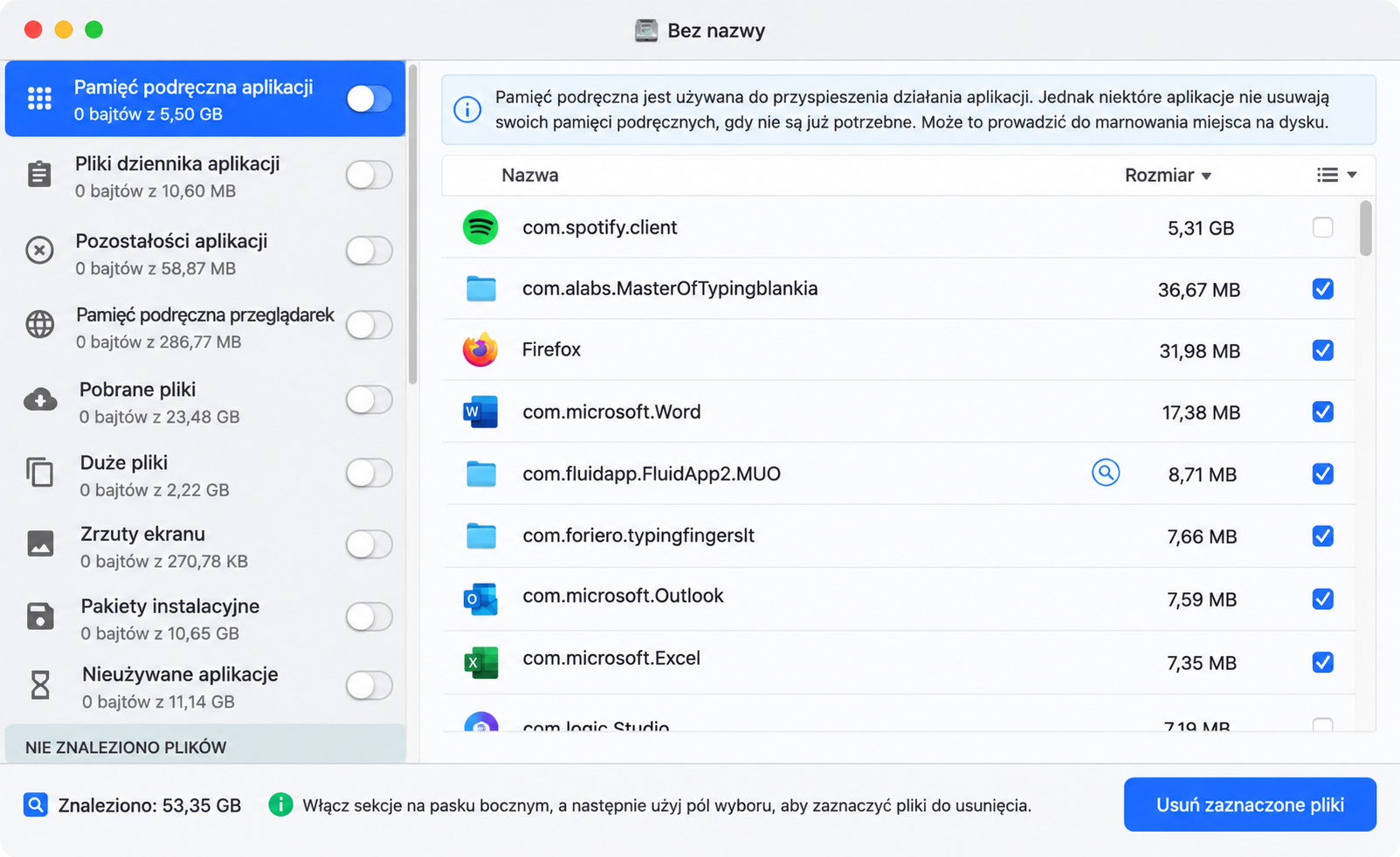The width and height of the screenshot is (1400, 857).
Task: Enable the Zrzuty ekranu switch
Action: coord(369,544)
